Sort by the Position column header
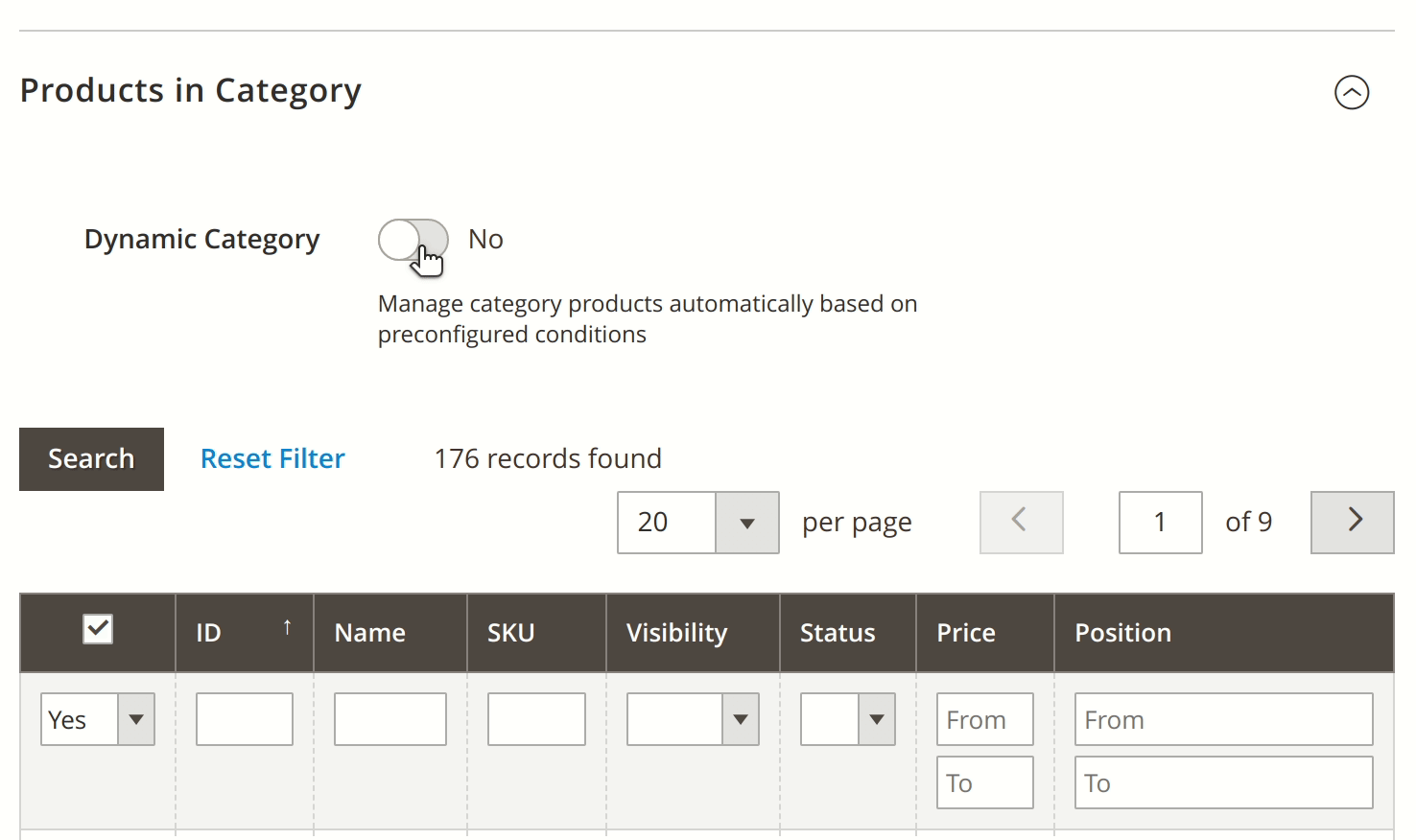1416x840 pixels. pyautogui.click(x=1224, y=633)
